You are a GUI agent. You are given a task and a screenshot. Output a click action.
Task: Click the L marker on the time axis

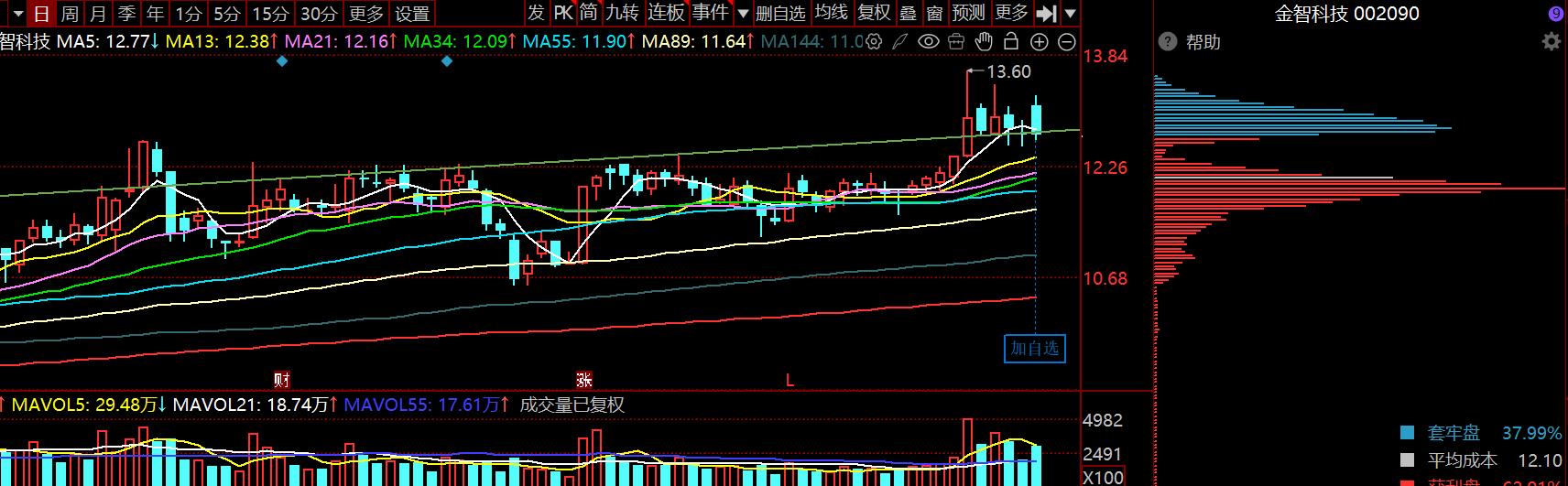pyautogui.click(x=789, y=379)
